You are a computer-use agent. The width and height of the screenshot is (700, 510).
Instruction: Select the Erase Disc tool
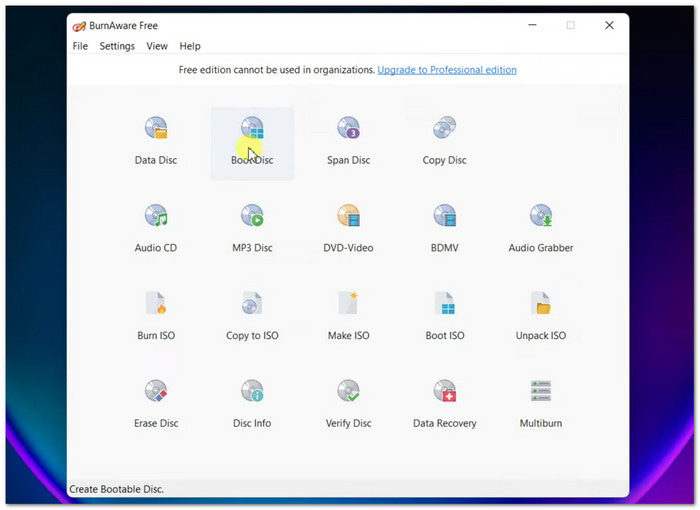(x=156, y=405)
